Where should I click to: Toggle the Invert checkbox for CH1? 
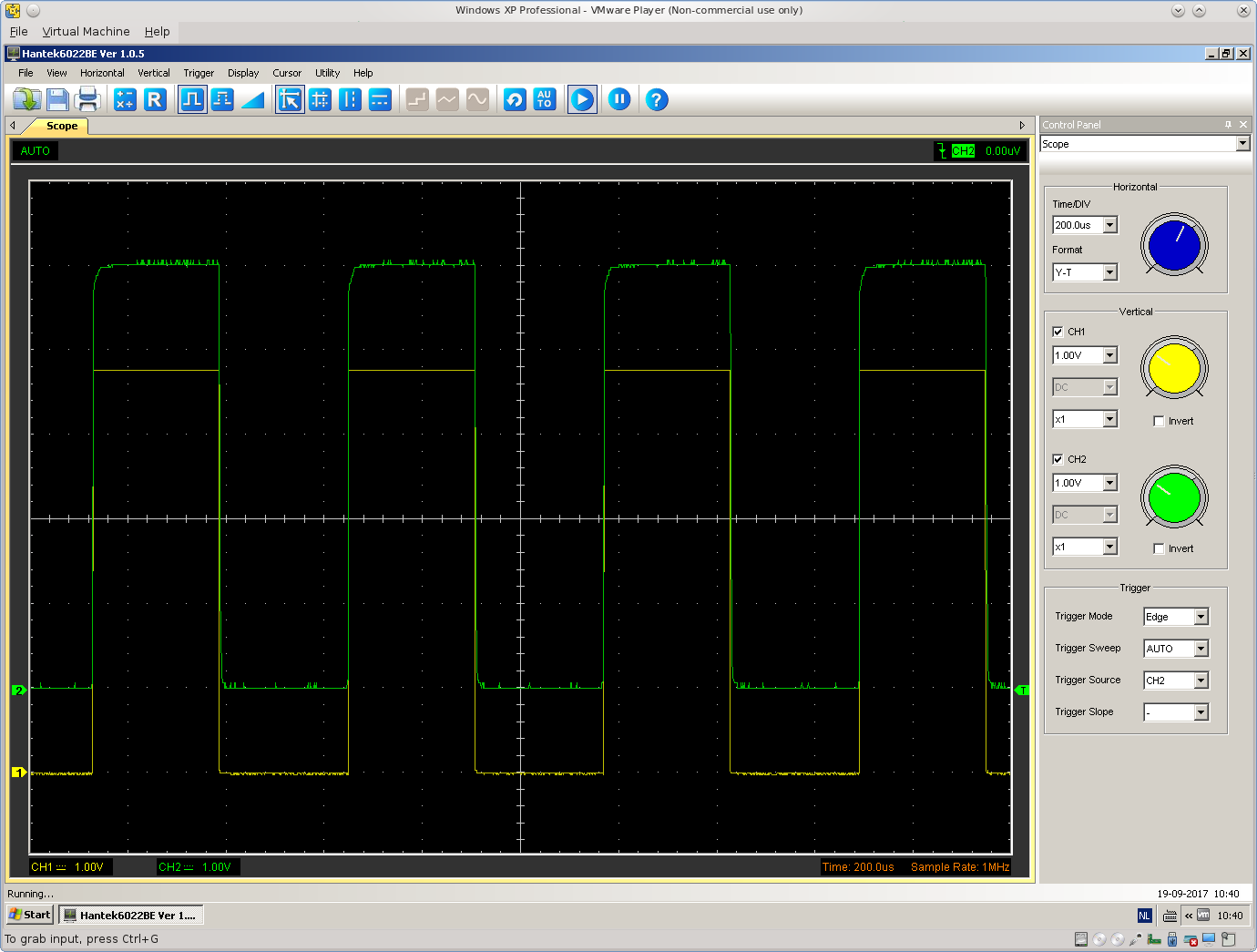1159,420
